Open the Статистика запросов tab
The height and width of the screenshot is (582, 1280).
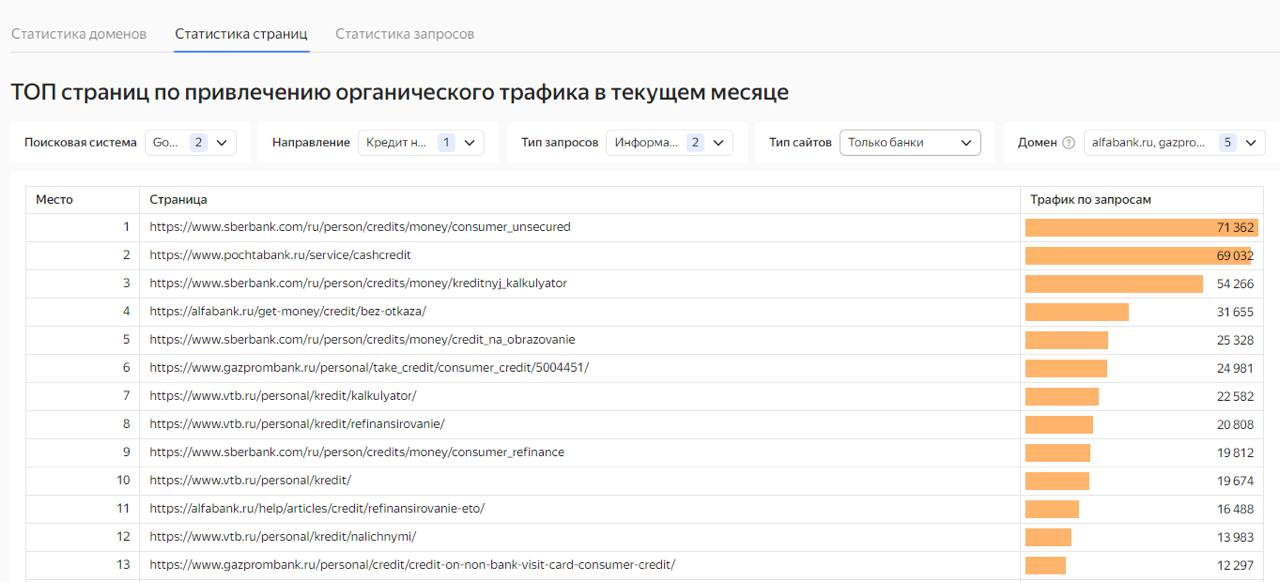tap(405, 34)
